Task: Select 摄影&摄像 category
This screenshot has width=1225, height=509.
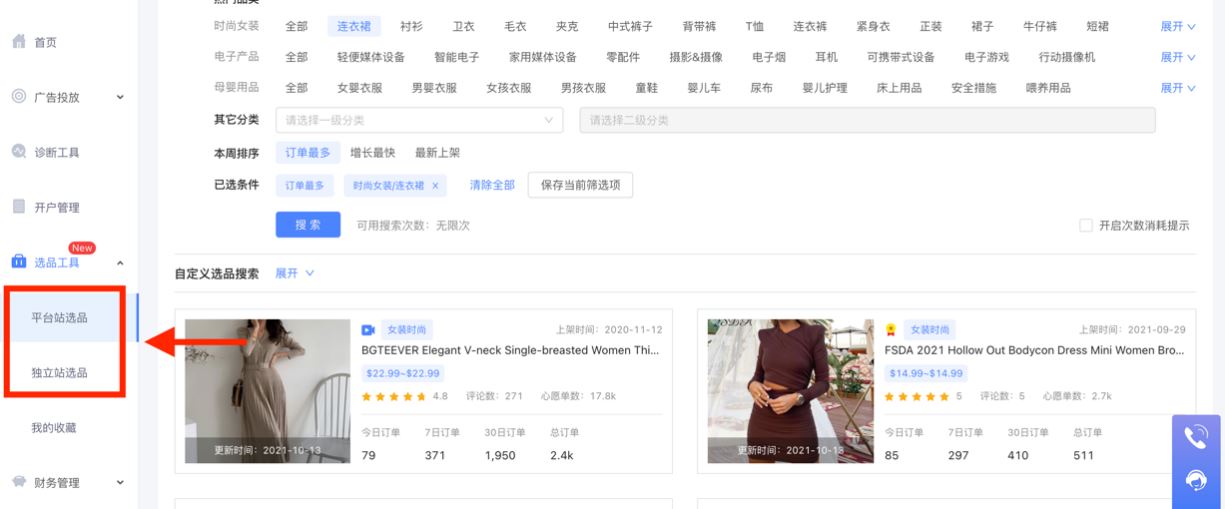Action: 696,57
